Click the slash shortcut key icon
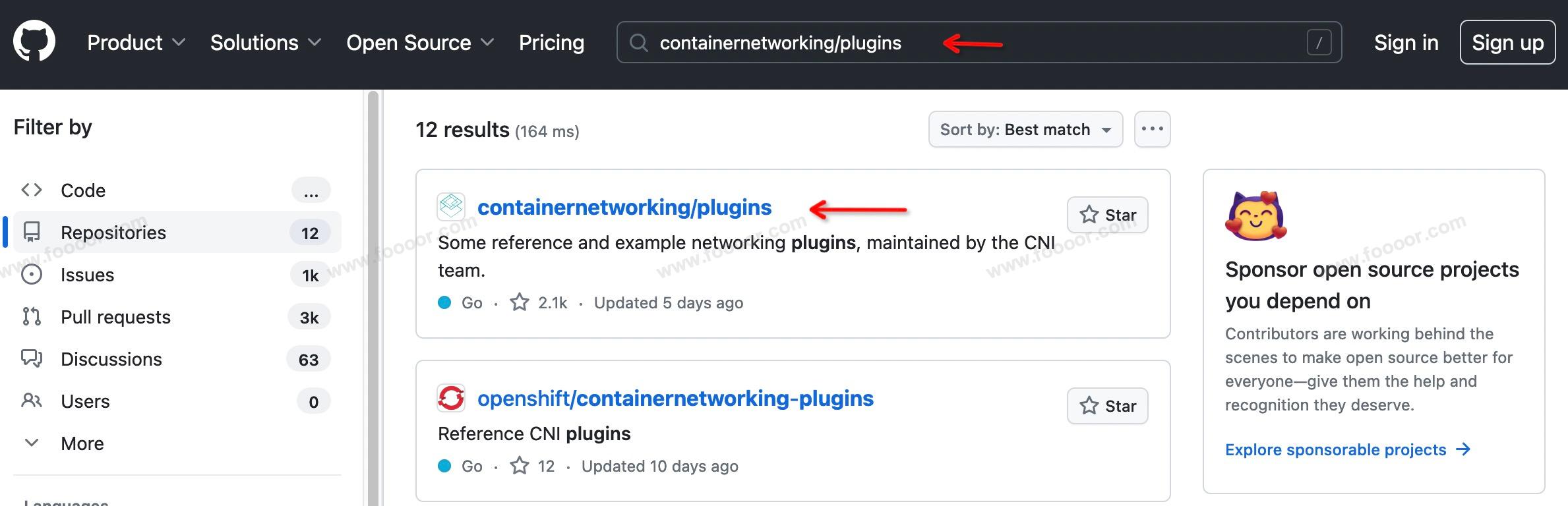 1319,43
